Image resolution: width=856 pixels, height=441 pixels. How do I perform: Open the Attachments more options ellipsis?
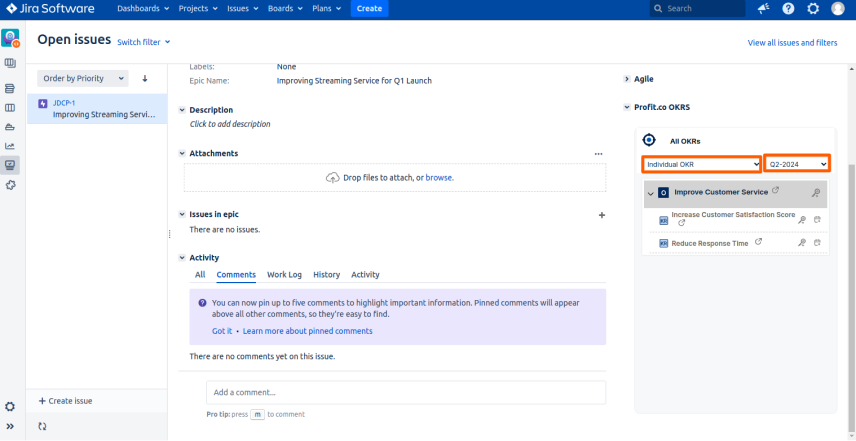tap(598, 154)
